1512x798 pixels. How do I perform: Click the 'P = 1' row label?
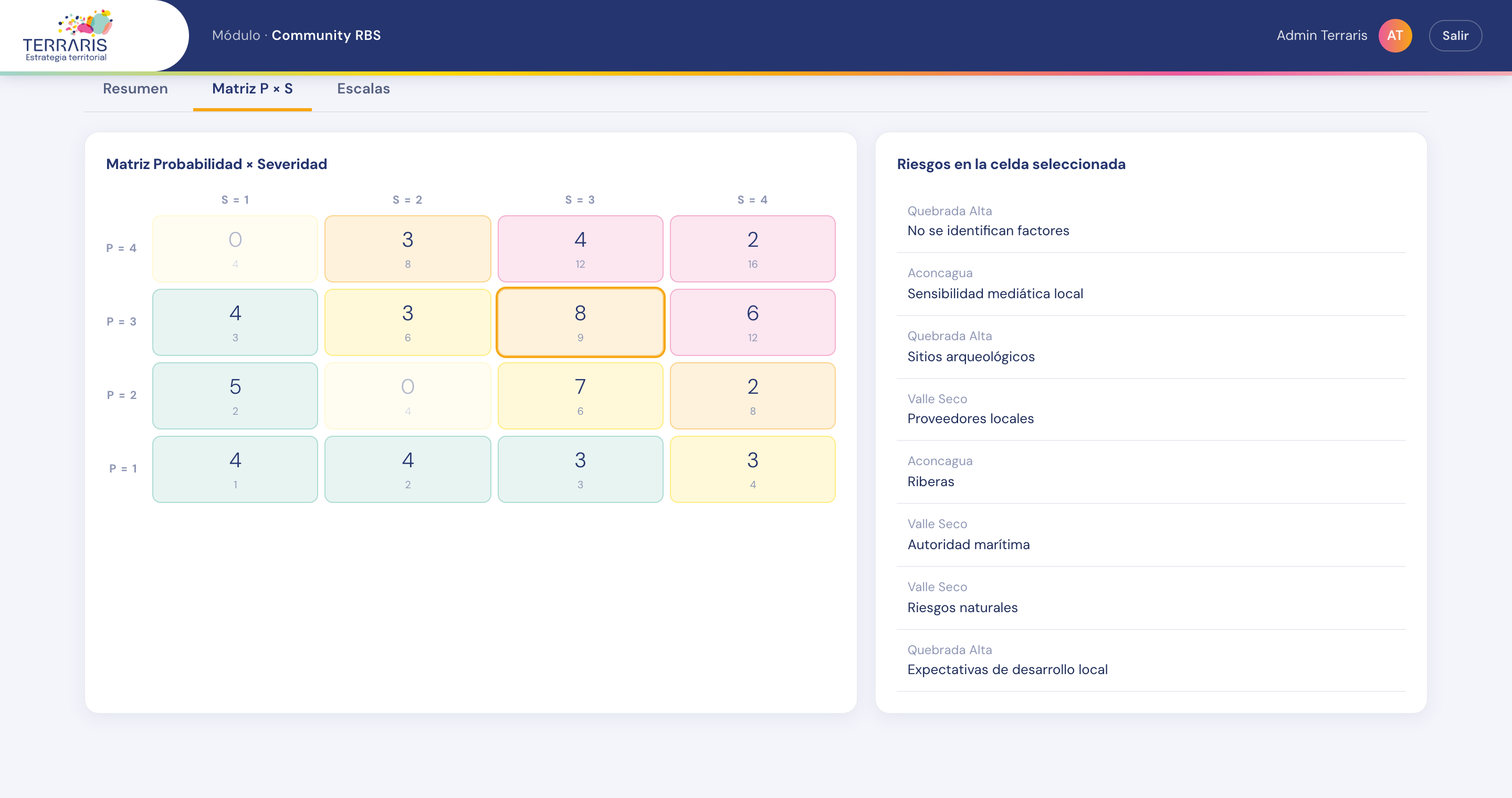point(123,468)
